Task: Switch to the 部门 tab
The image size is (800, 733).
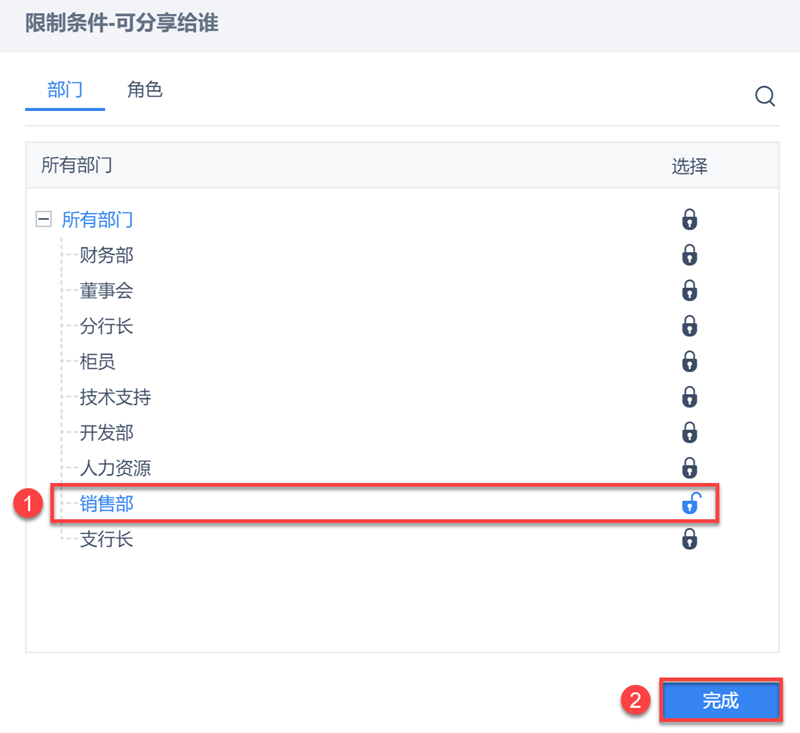Action: coord(65,90)
